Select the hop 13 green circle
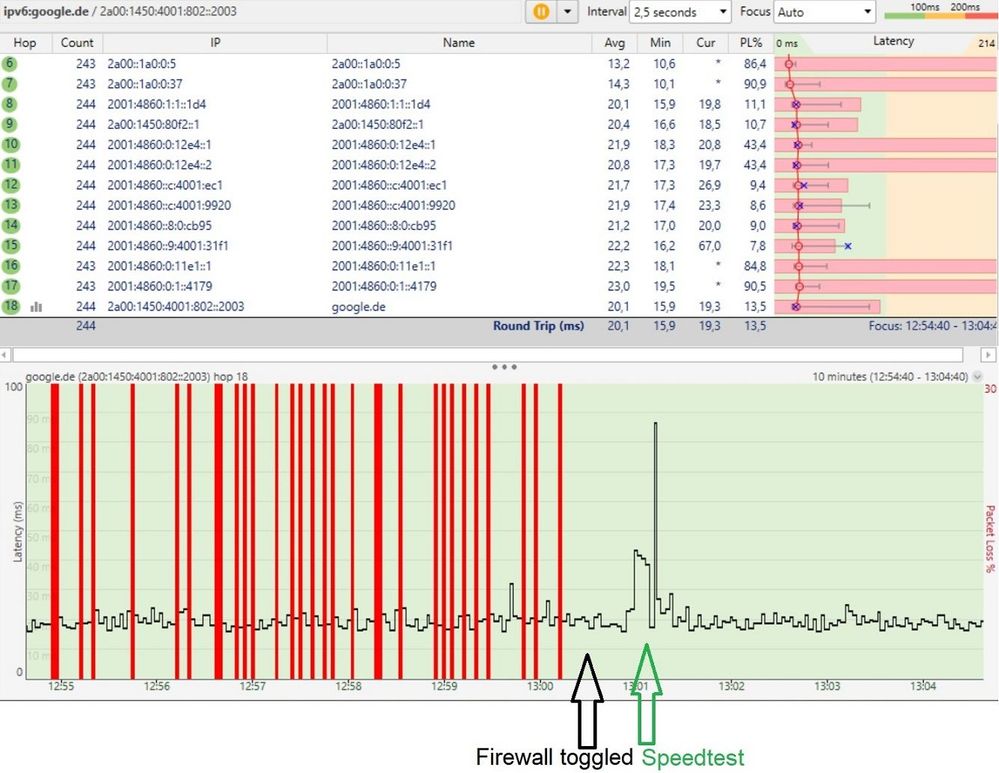Image resolution: width=999 pixels, height=773 pixels. pyautogui.click(x=10, y=205)
